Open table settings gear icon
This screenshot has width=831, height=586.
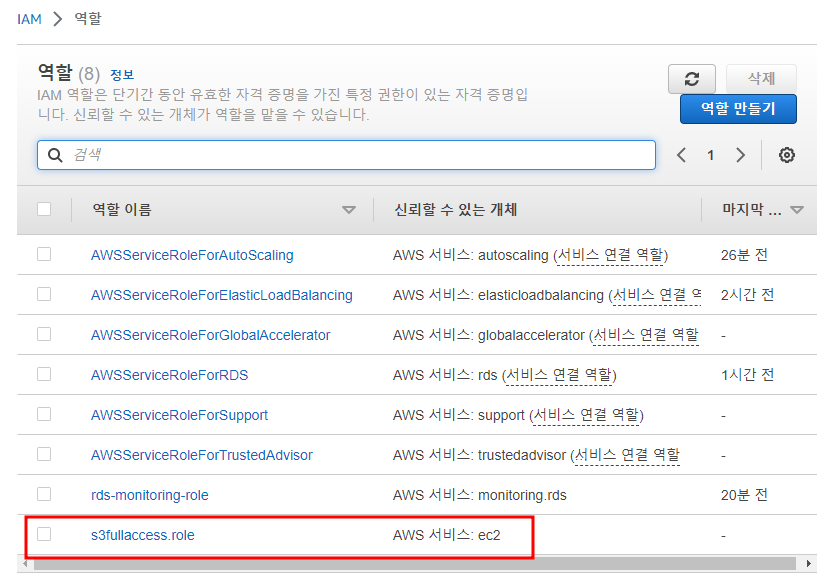(x=786, y=155)
